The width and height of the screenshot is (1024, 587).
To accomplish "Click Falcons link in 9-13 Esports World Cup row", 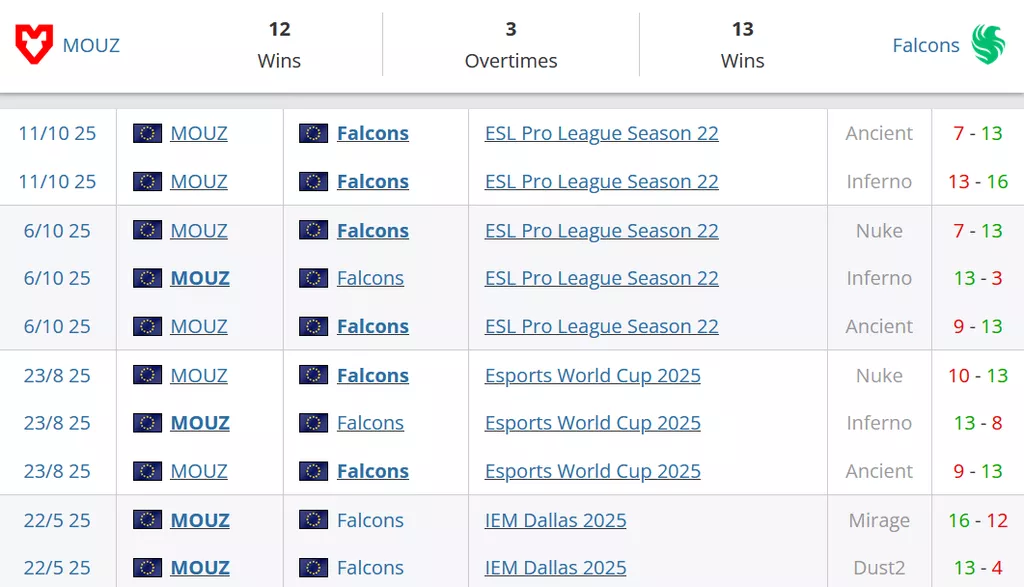I will click(372, 471).
